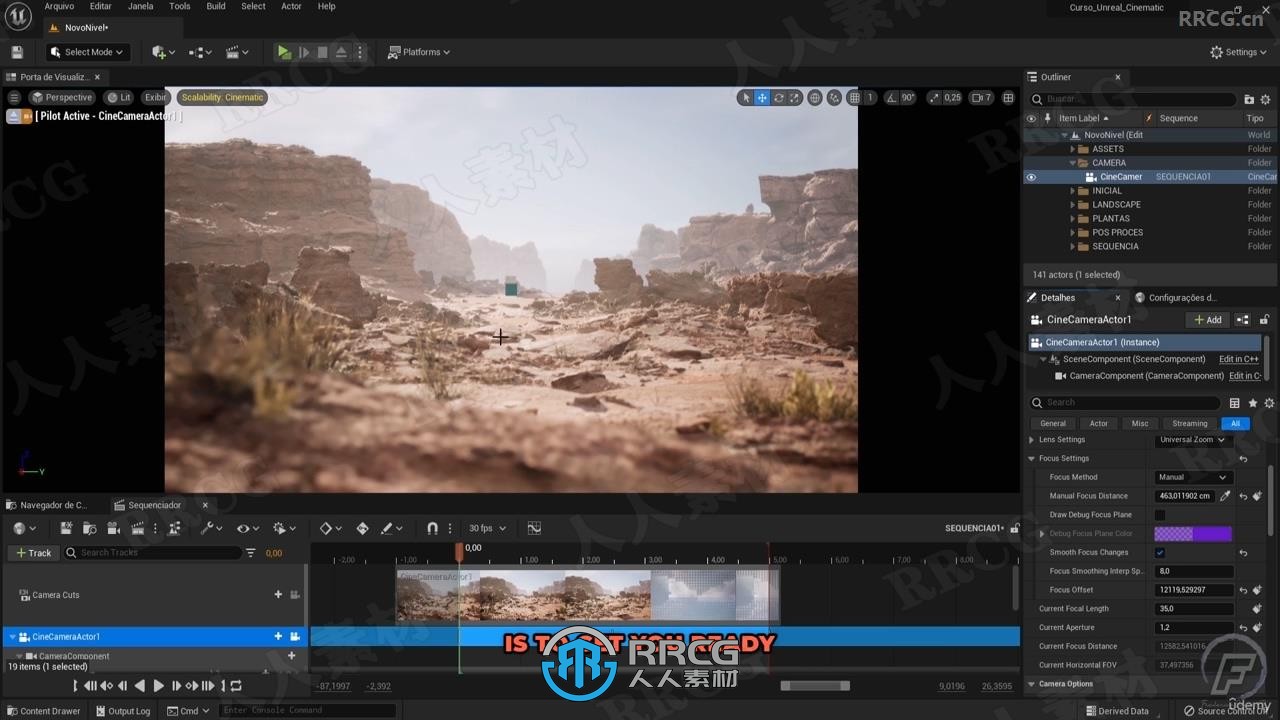
Task: Activate the Rotate gizmo tool
Action: pos(778,97)
